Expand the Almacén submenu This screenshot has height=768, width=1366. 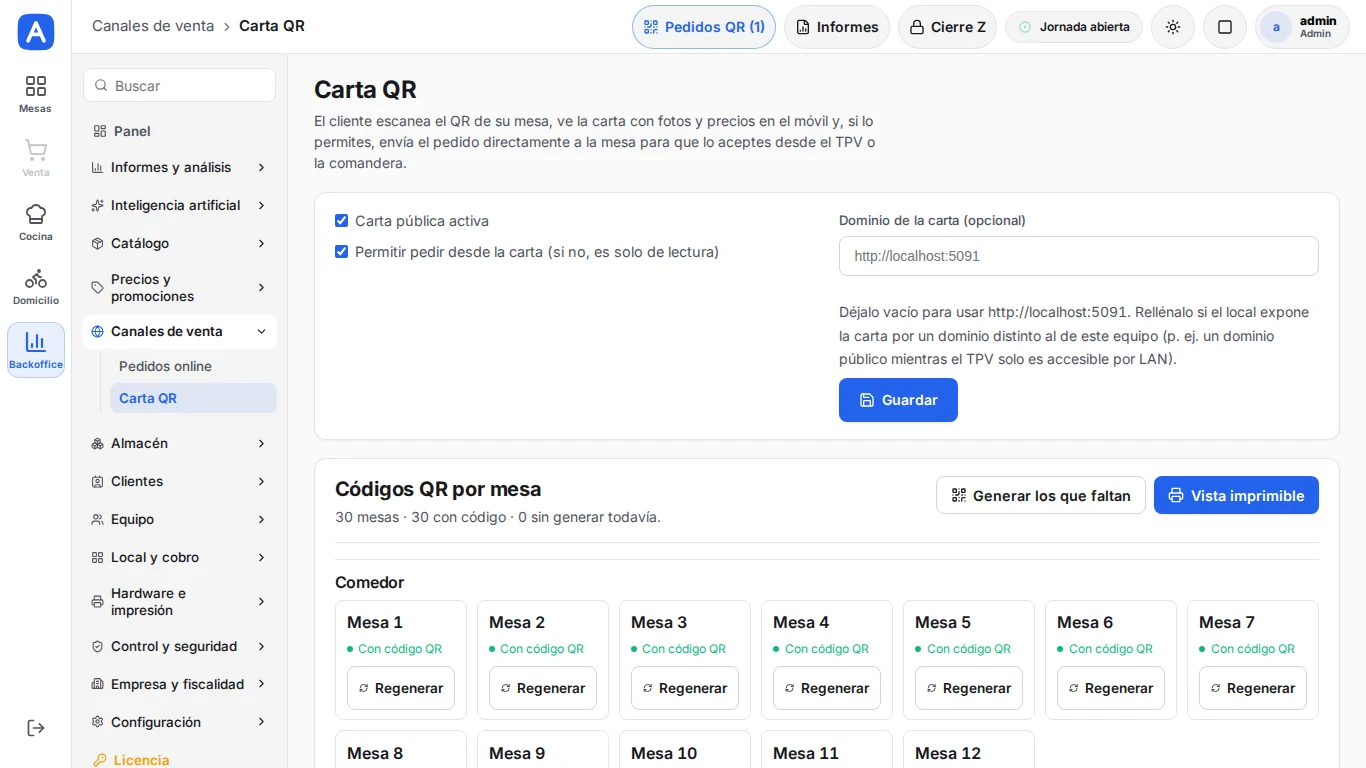click(179, 443)
